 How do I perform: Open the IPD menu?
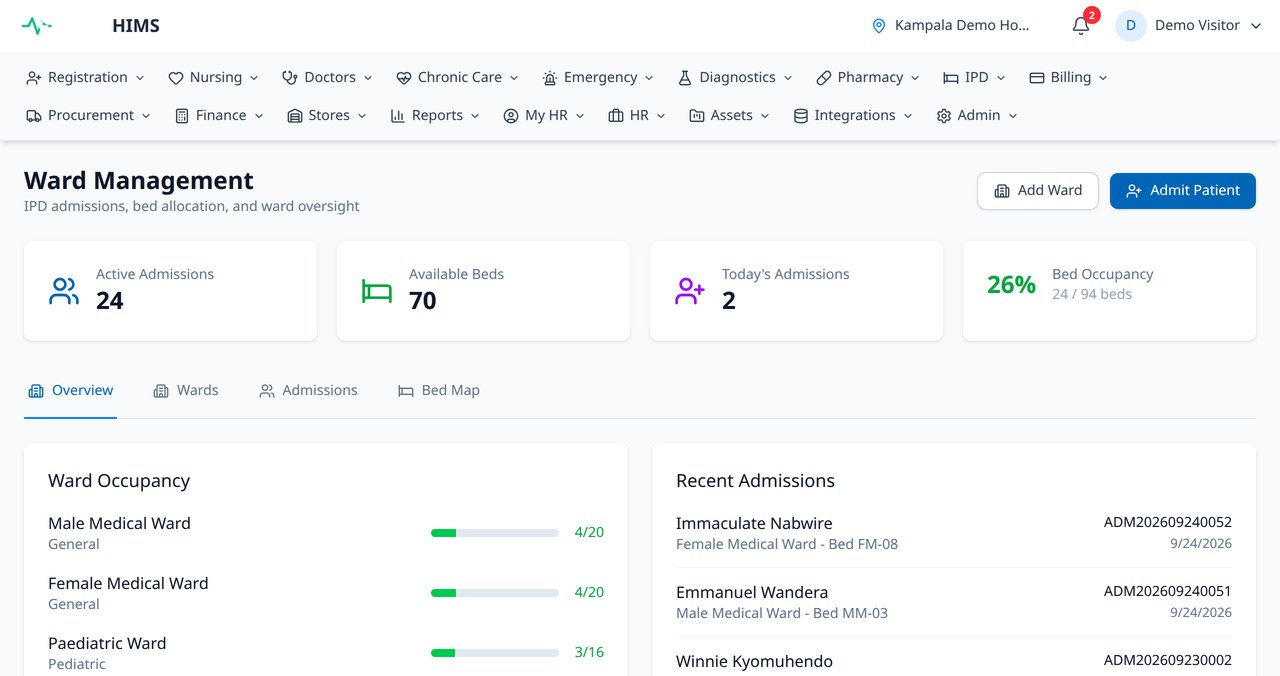click(974, 78)
